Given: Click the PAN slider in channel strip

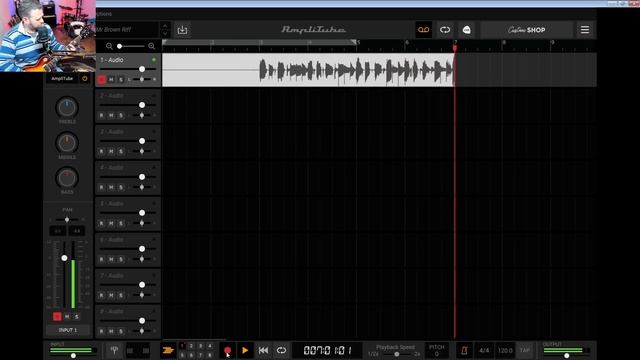Looking at the screenshot, I should click(x=67, y=220).
